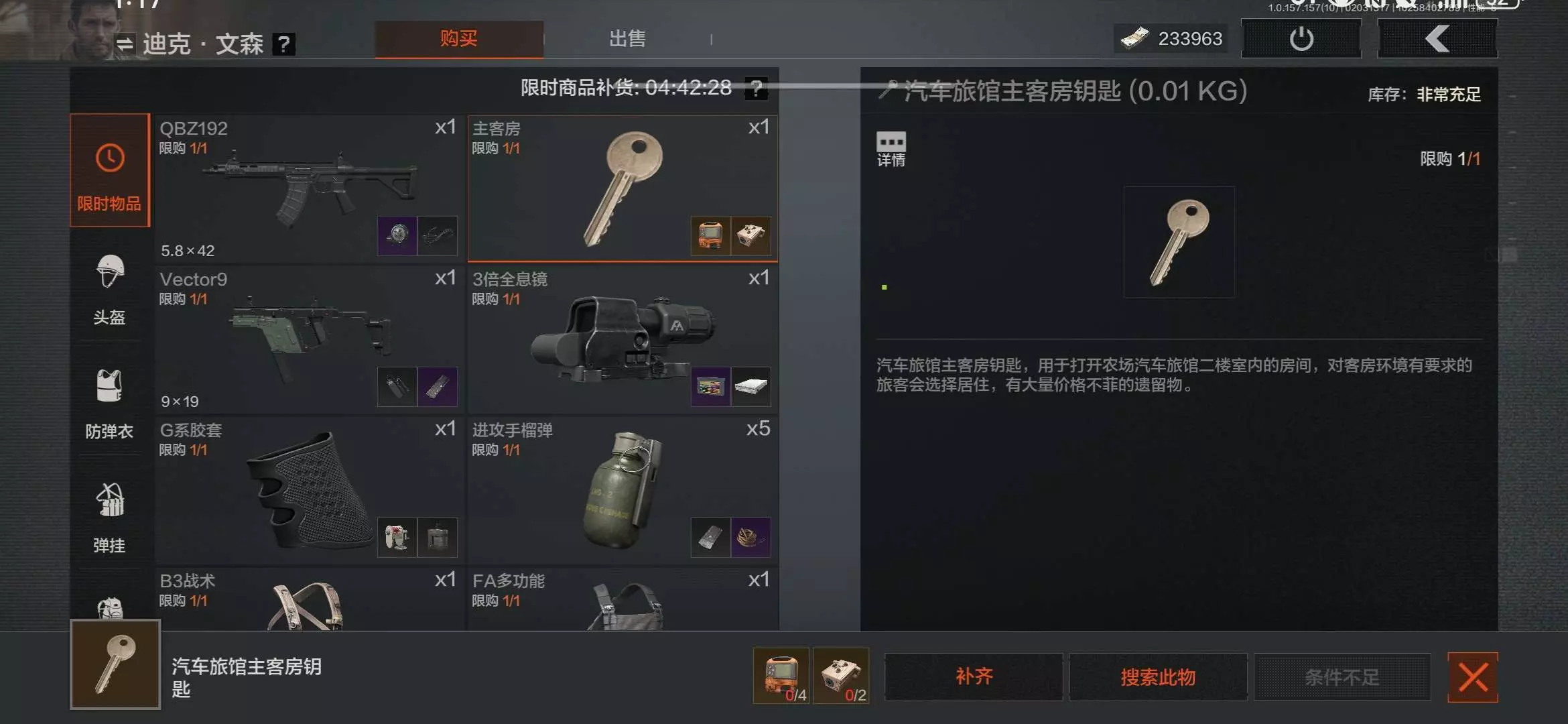Open the 限时物品 clock category
Screen dimensions: 1568x724
[110, 170]
